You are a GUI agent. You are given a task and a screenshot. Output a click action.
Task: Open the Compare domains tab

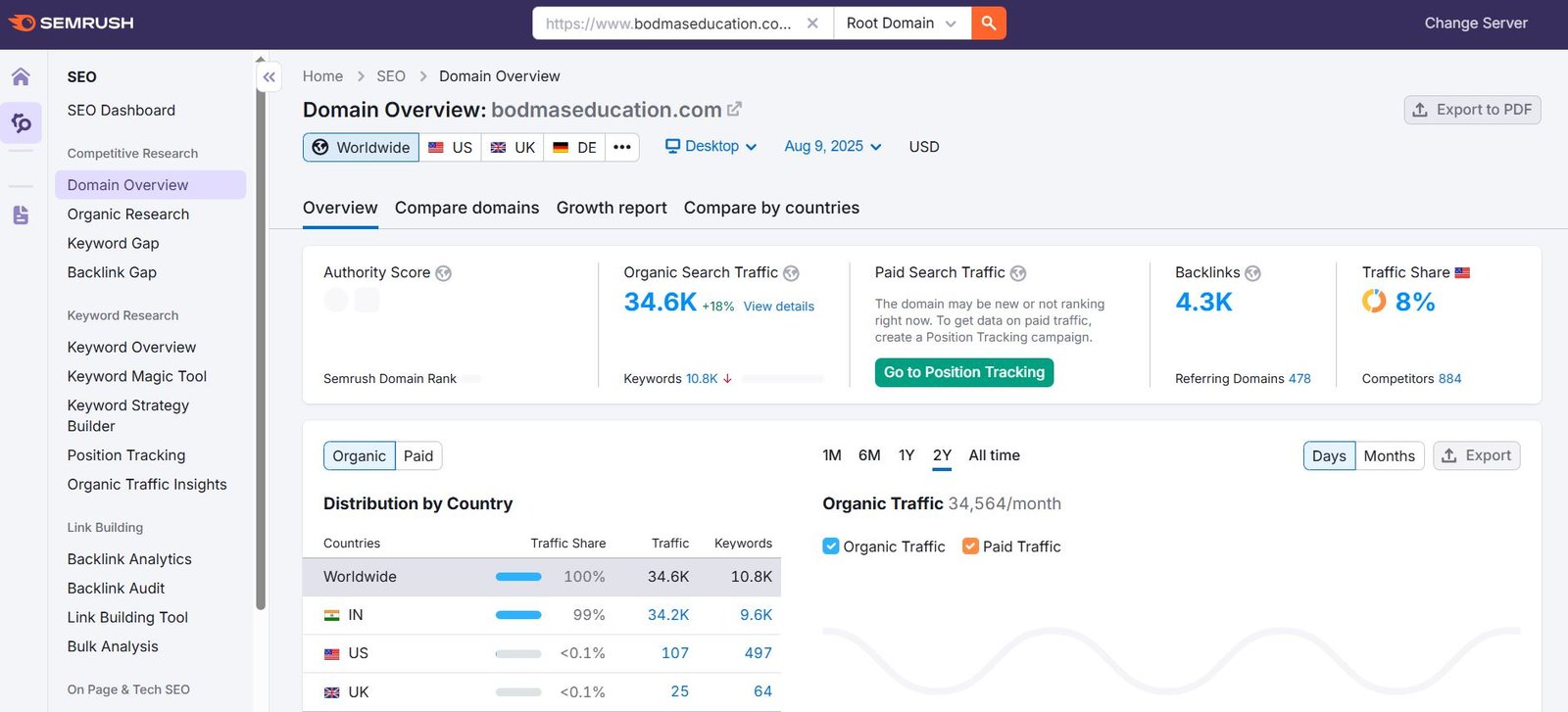click(466, 208)
